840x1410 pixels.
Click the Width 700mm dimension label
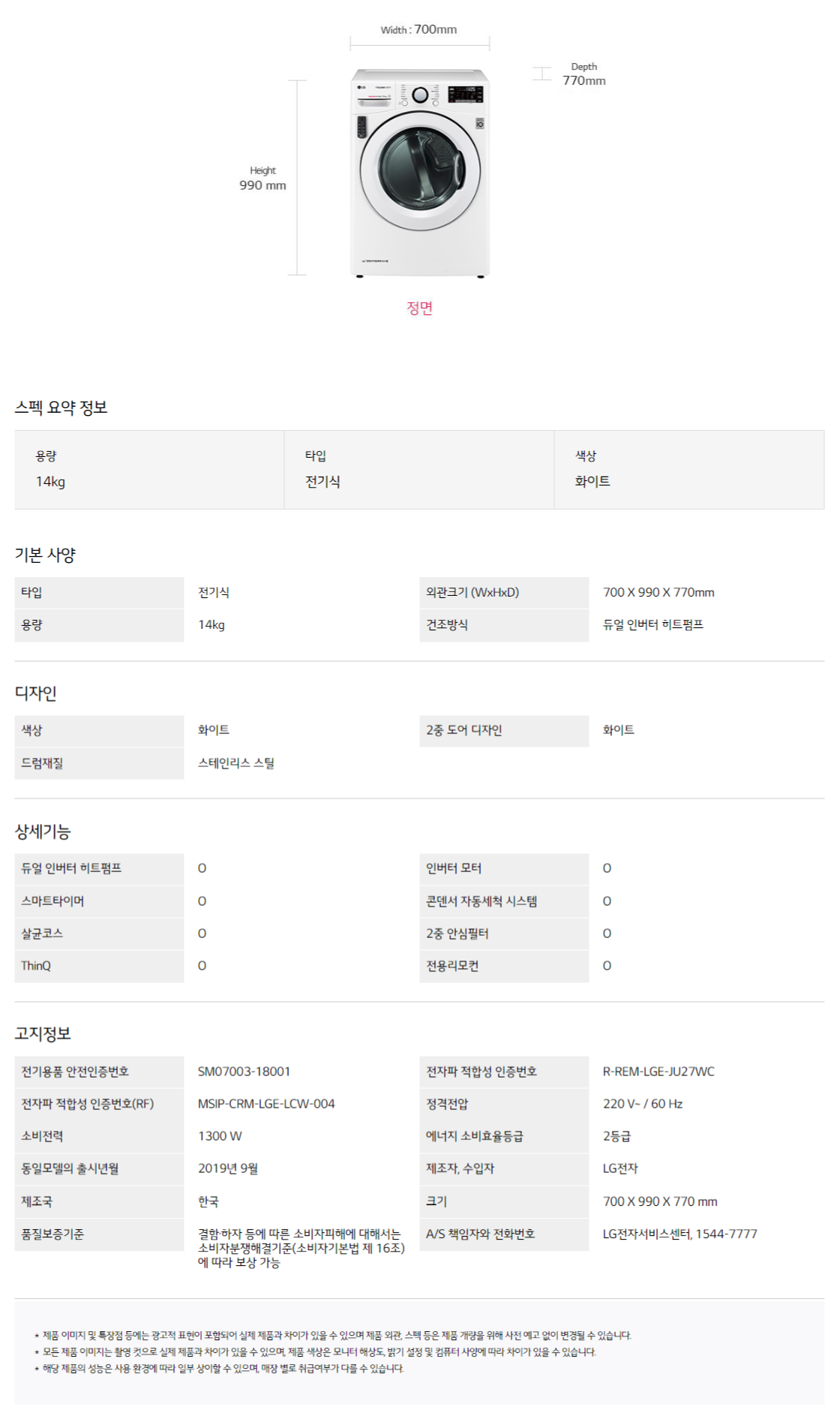click(x=418, y=29)
